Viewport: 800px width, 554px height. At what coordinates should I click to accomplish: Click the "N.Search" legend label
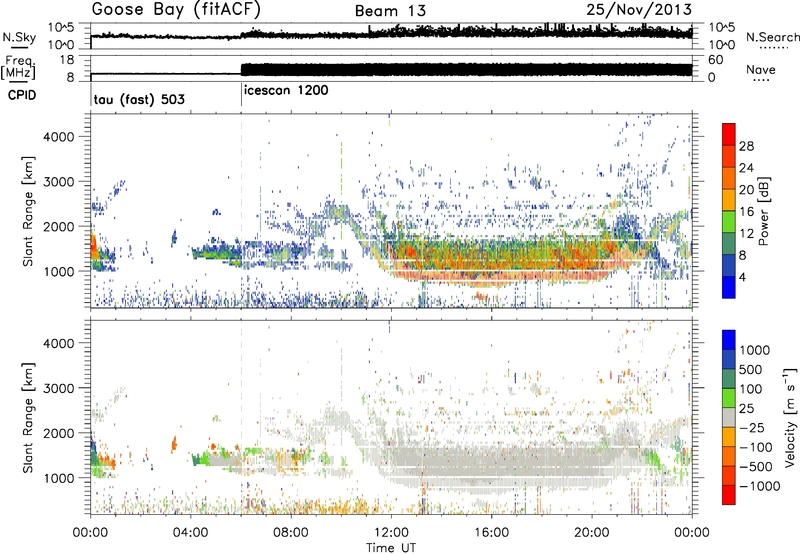772,37
